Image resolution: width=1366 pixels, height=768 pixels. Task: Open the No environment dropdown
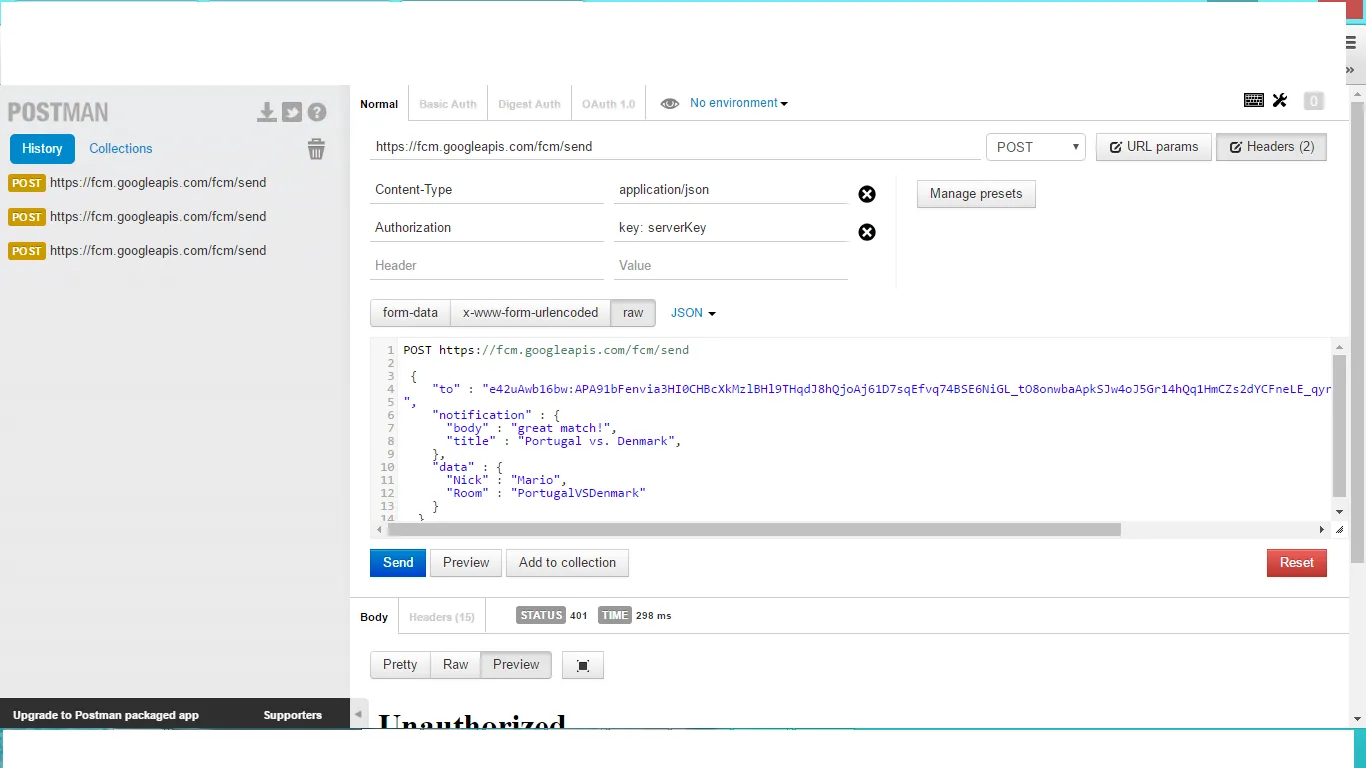(739, 103)
